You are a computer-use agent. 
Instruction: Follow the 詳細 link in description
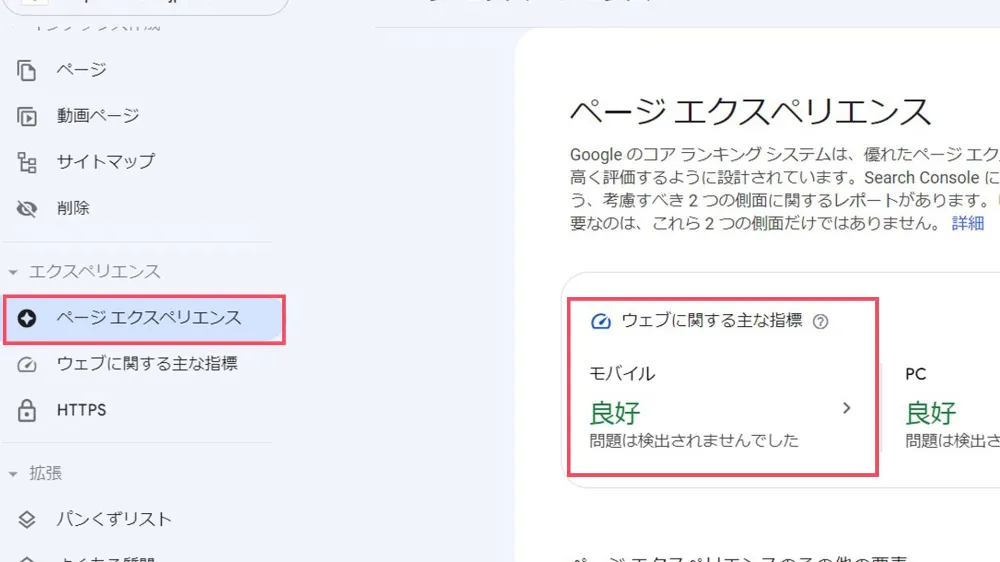point(967,223)
